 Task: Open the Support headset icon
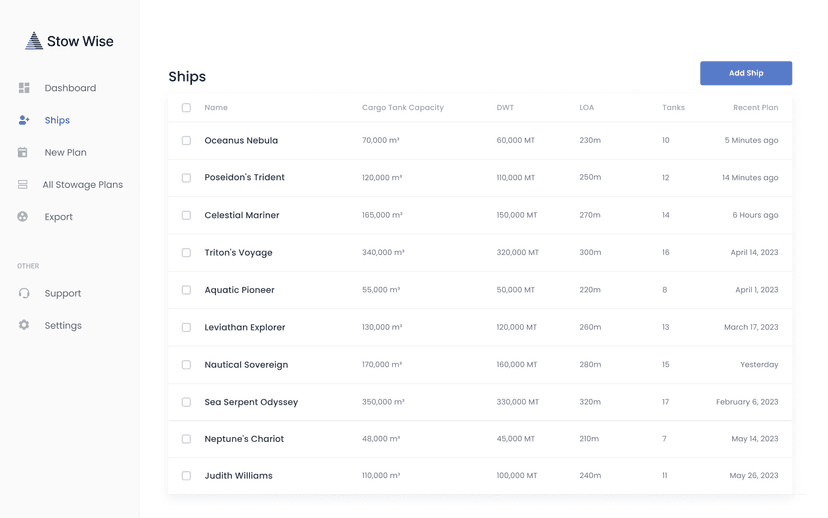point(24,293)
